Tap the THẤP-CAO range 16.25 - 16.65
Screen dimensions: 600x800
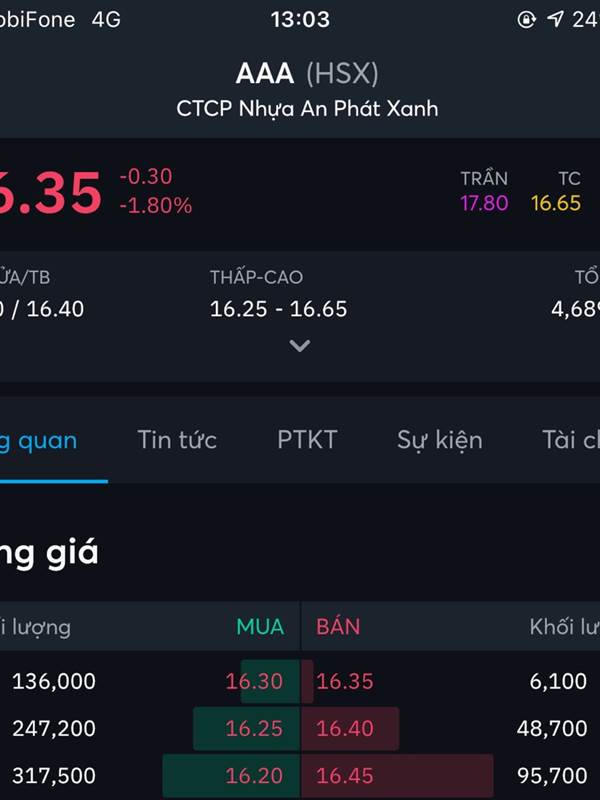(279, 309)
